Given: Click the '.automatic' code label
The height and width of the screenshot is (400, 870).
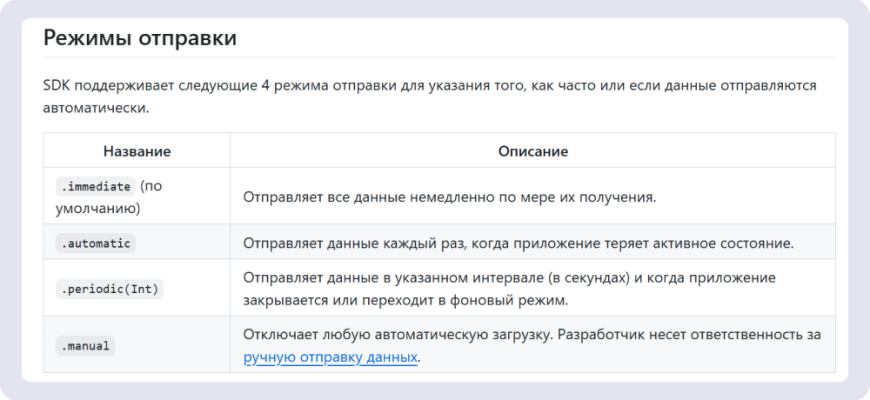Looking at the screenshot, I should click(x=96, y=243).
